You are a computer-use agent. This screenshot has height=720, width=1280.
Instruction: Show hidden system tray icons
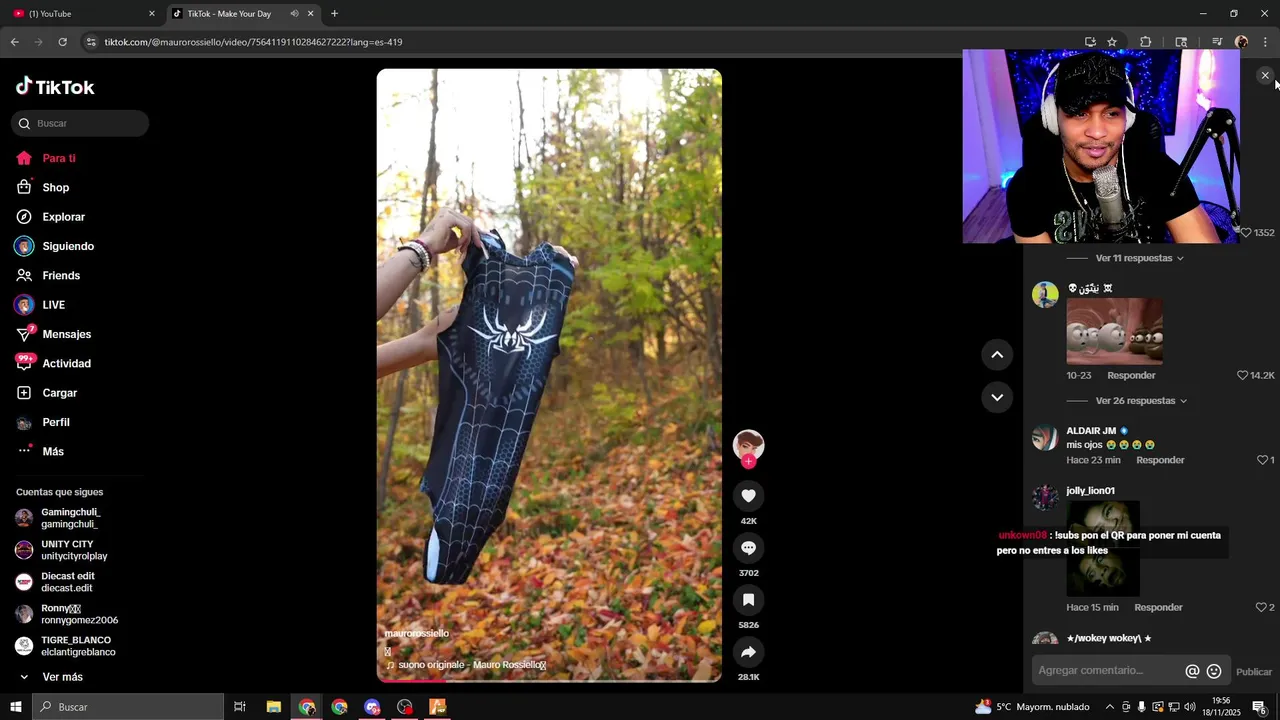(x=1110, y=707)
